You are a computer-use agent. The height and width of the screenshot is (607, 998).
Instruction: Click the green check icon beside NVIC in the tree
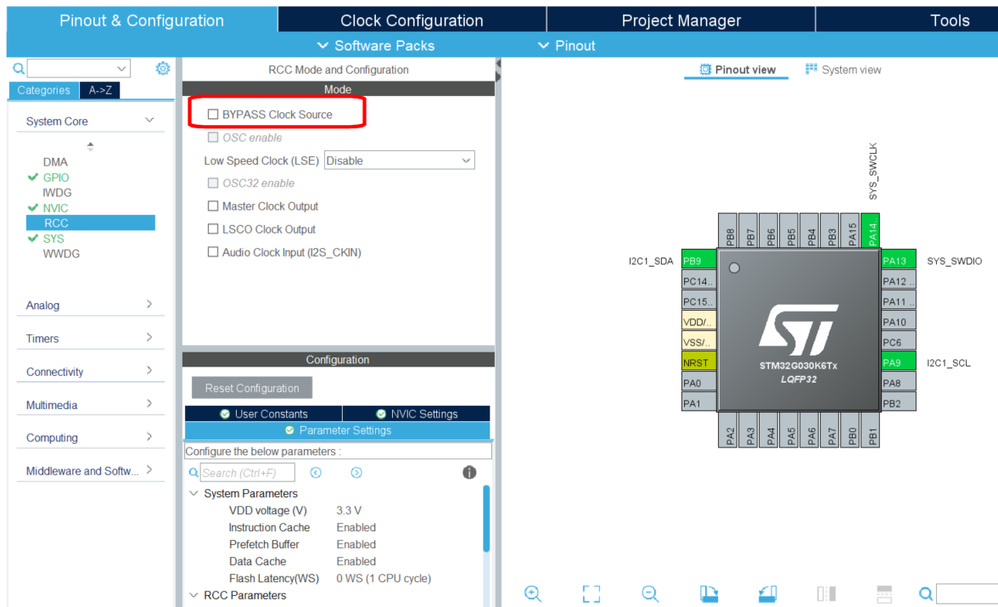[33, 207]
